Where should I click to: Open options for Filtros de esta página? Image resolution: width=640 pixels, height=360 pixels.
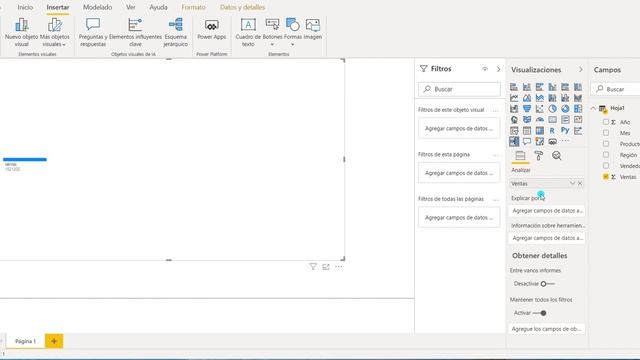pyautogui.click(x=496, y=155)
